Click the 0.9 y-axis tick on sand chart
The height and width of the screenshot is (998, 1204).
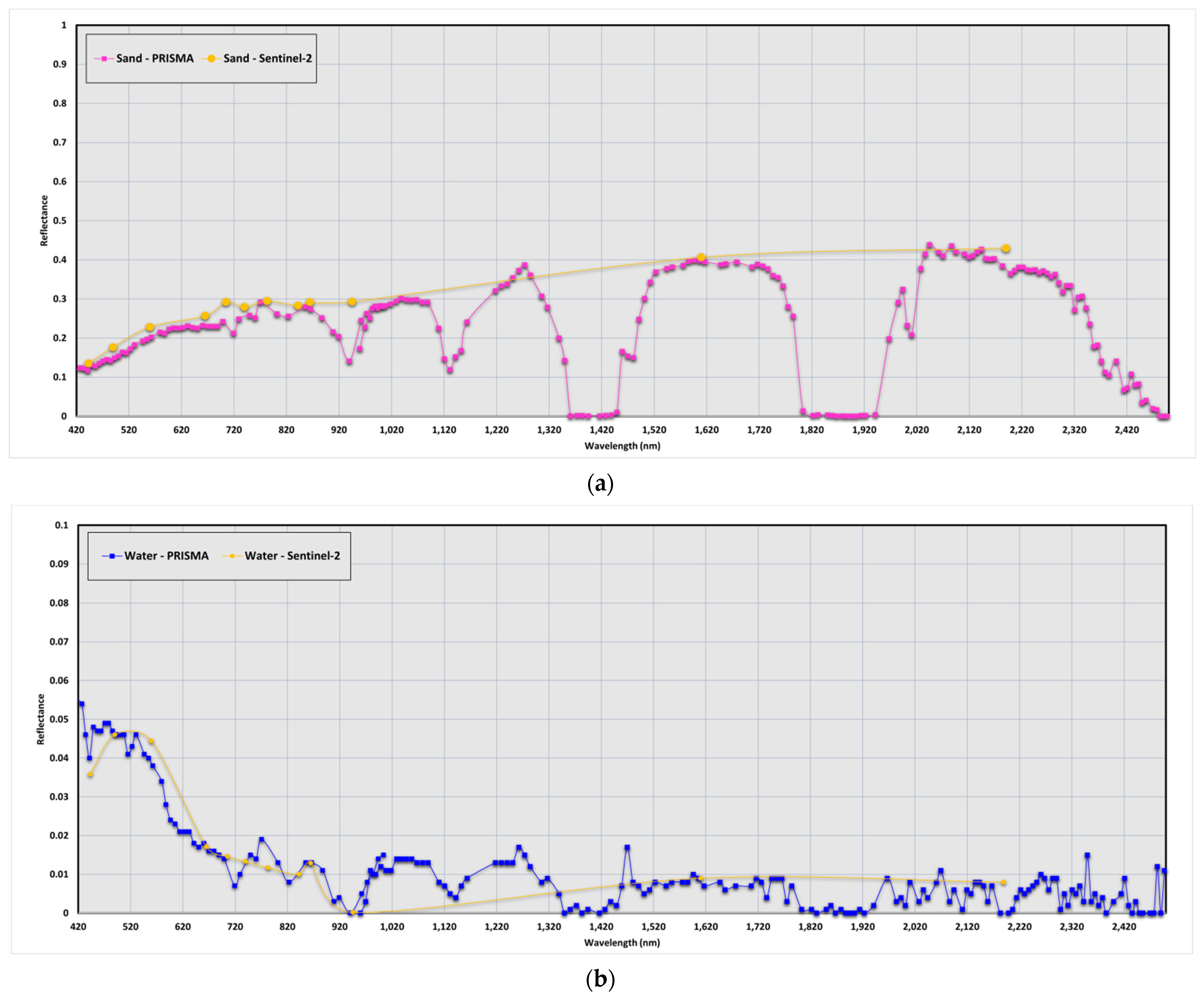(60, 64)
